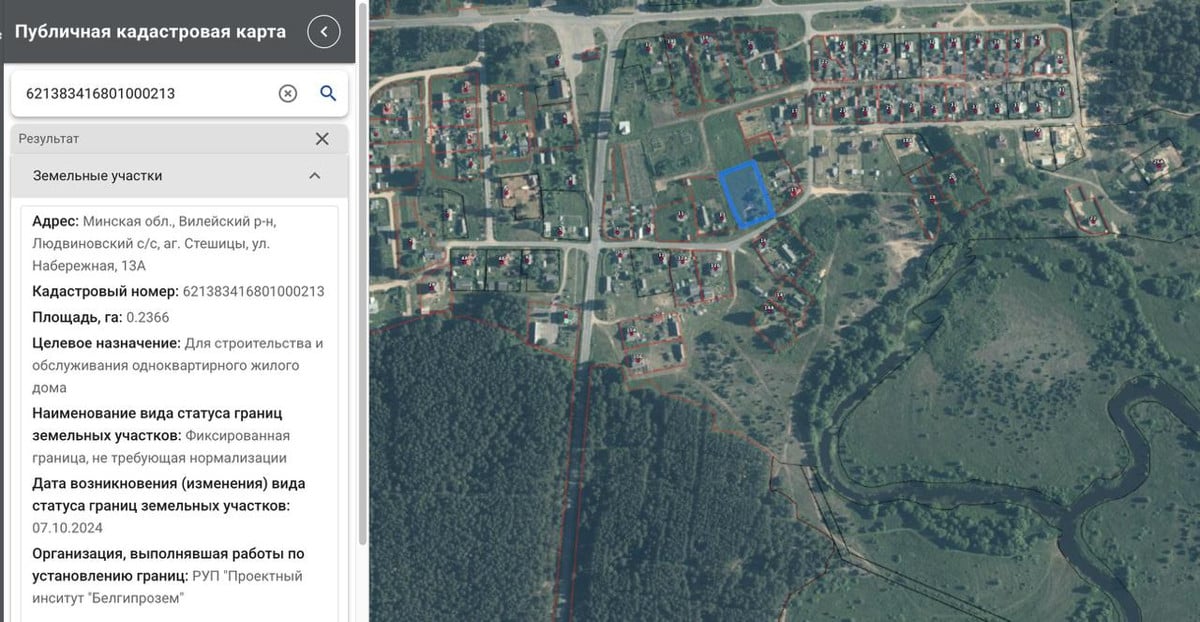Clear the cadastral number search field
Viewport: 1200px width, 622px height.
coord(287,93)
